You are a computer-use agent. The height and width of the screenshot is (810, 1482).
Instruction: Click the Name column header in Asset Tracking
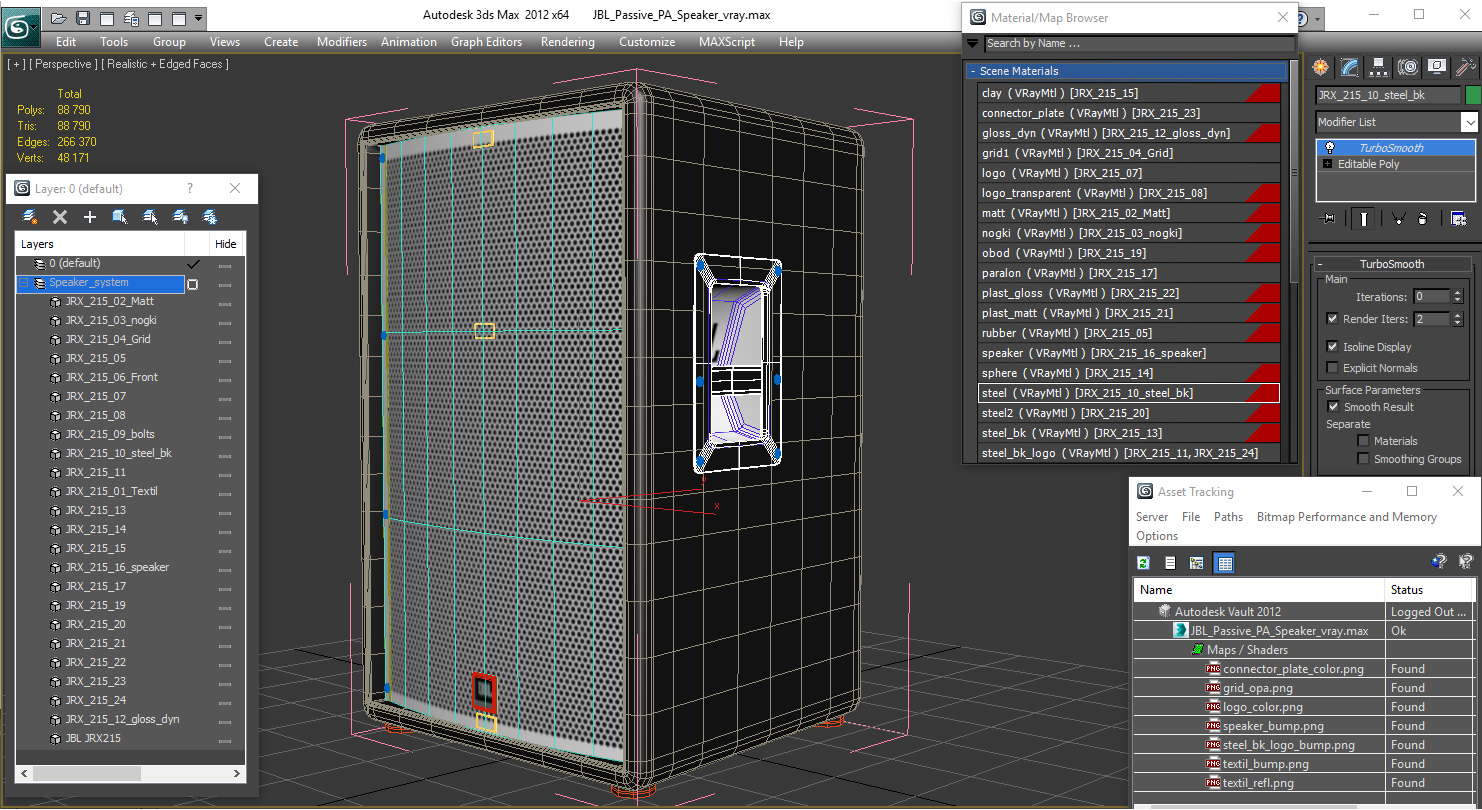point(1259,590)
